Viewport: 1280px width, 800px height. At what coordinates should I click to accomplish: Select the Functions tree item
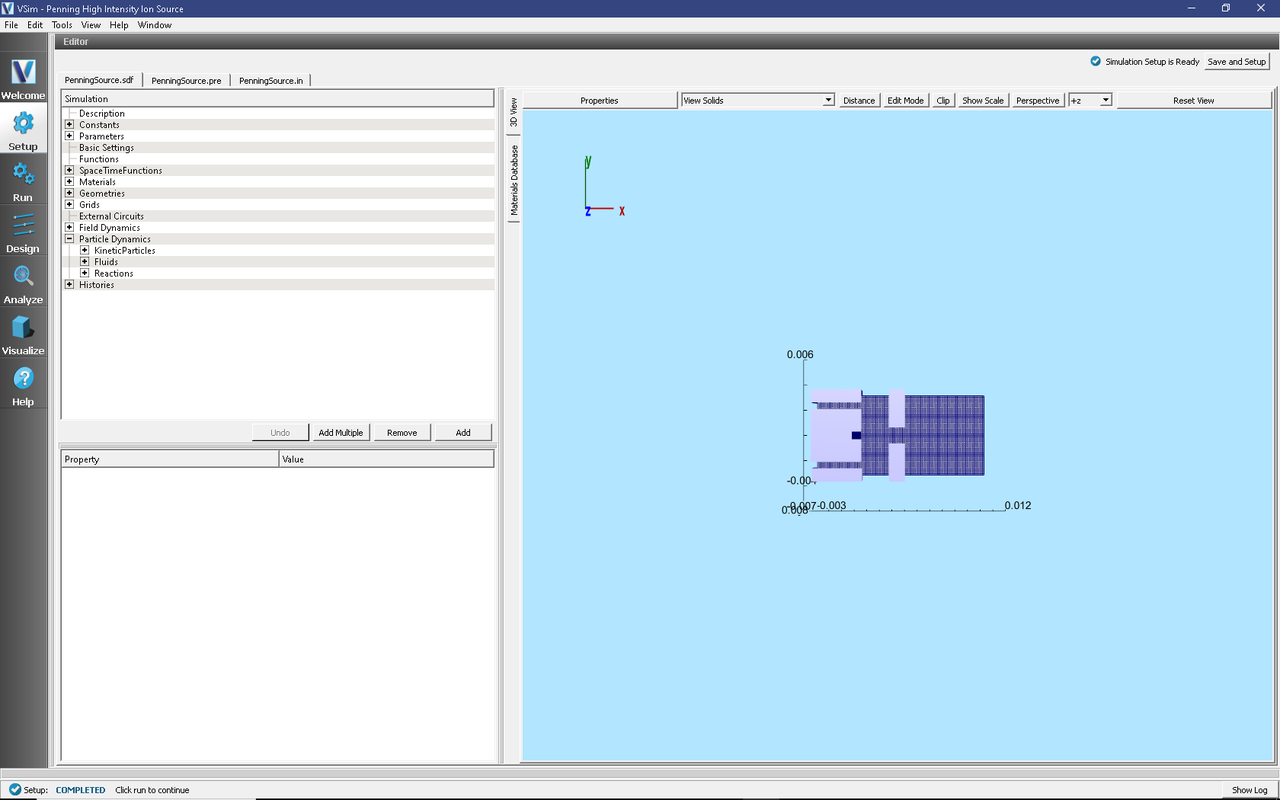[99, 159]
